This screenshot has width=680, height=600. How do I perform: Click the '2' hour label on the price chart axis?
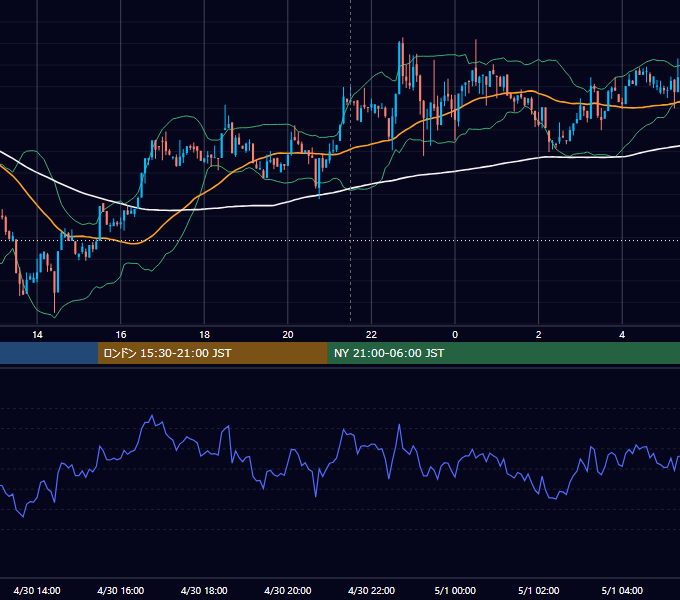tap(539, 335)
